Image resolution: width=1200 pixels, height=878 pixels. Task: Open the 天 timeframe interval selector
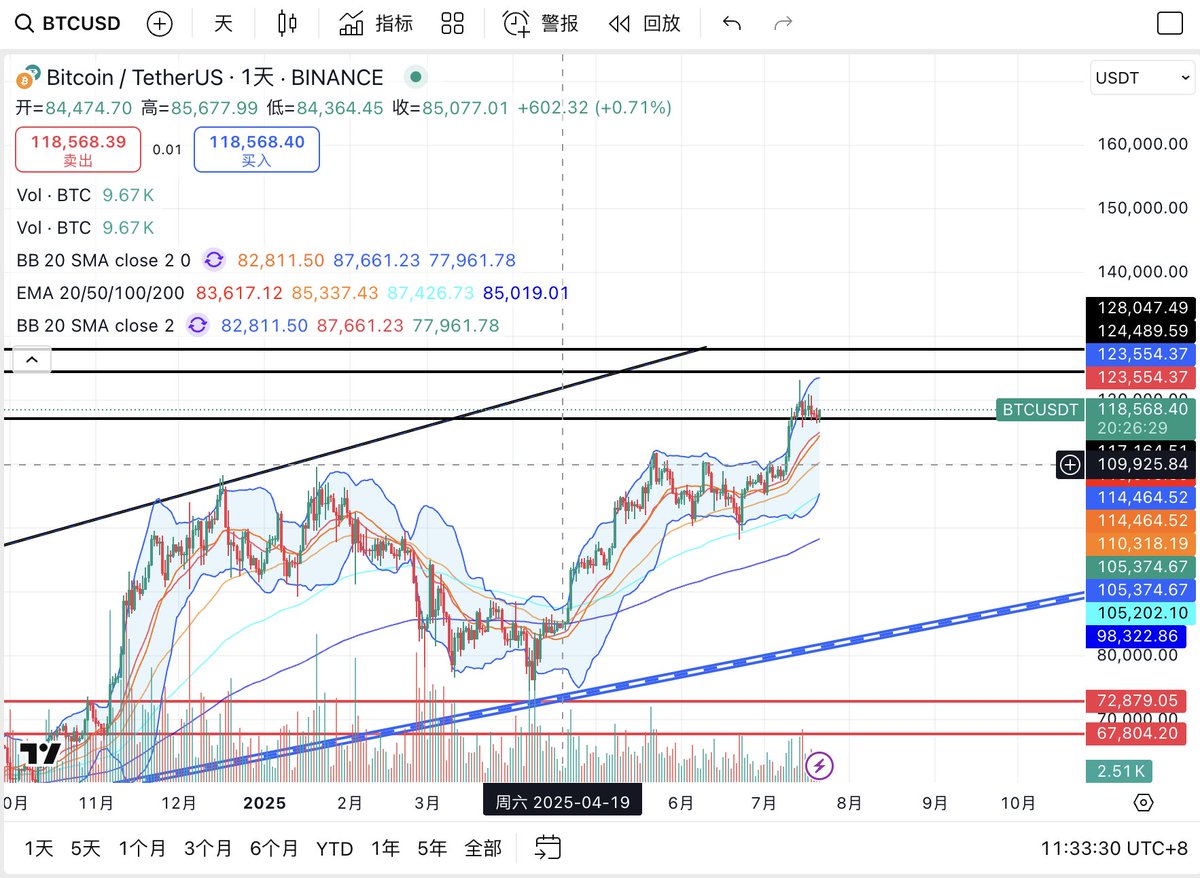(x=223, y=23)
